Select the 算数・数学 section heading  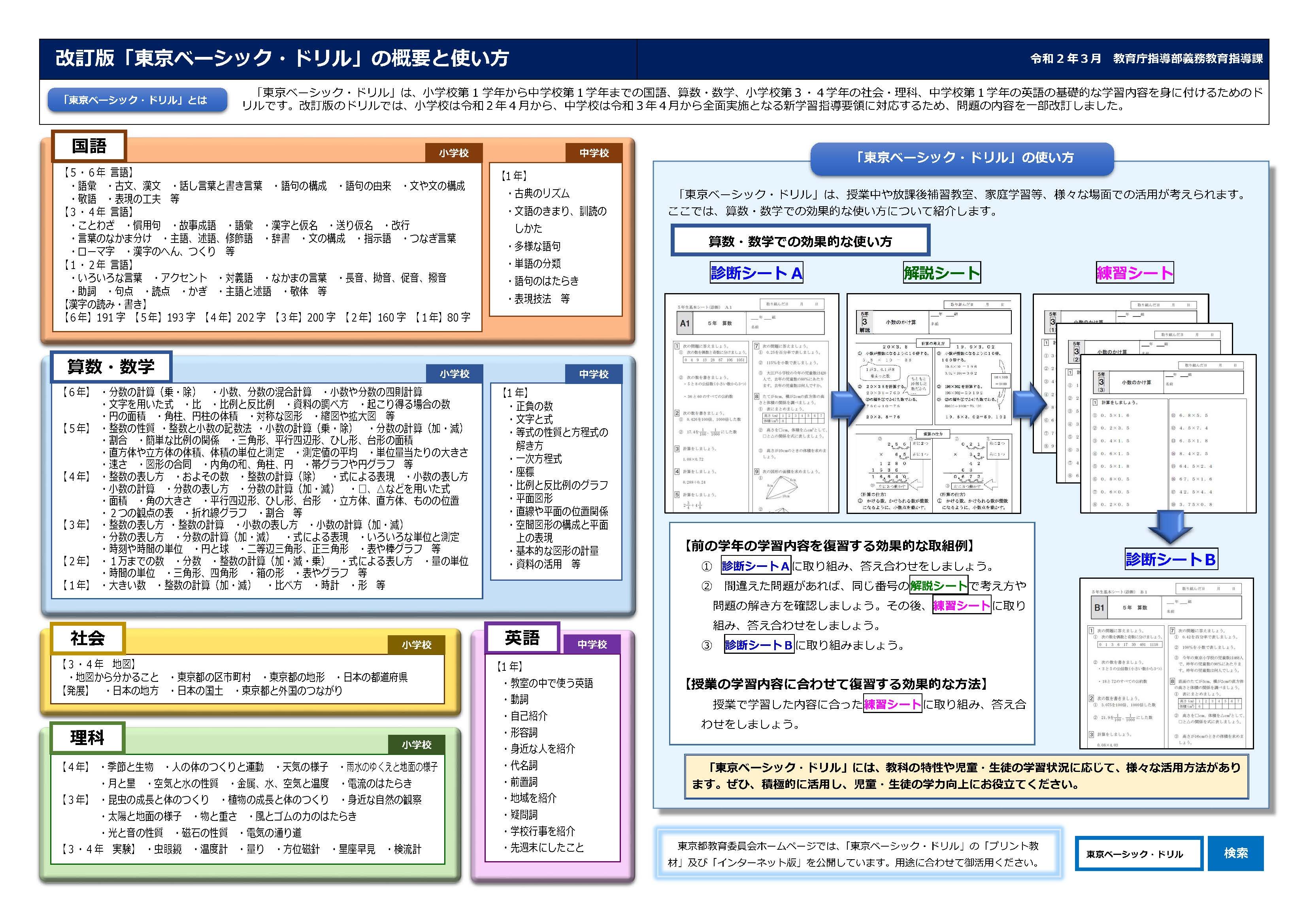[x=111, y=367]
